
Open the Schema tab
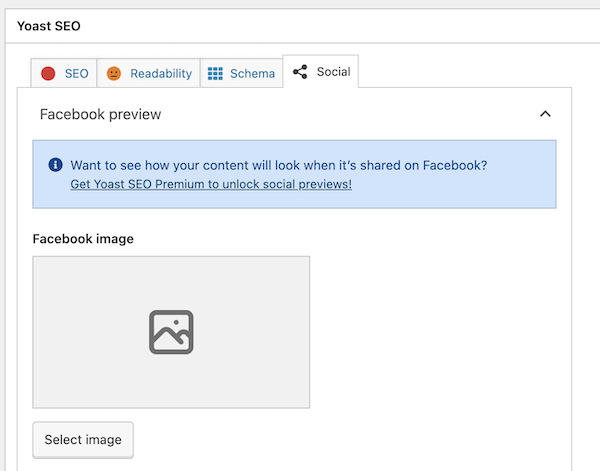point(241,73)
